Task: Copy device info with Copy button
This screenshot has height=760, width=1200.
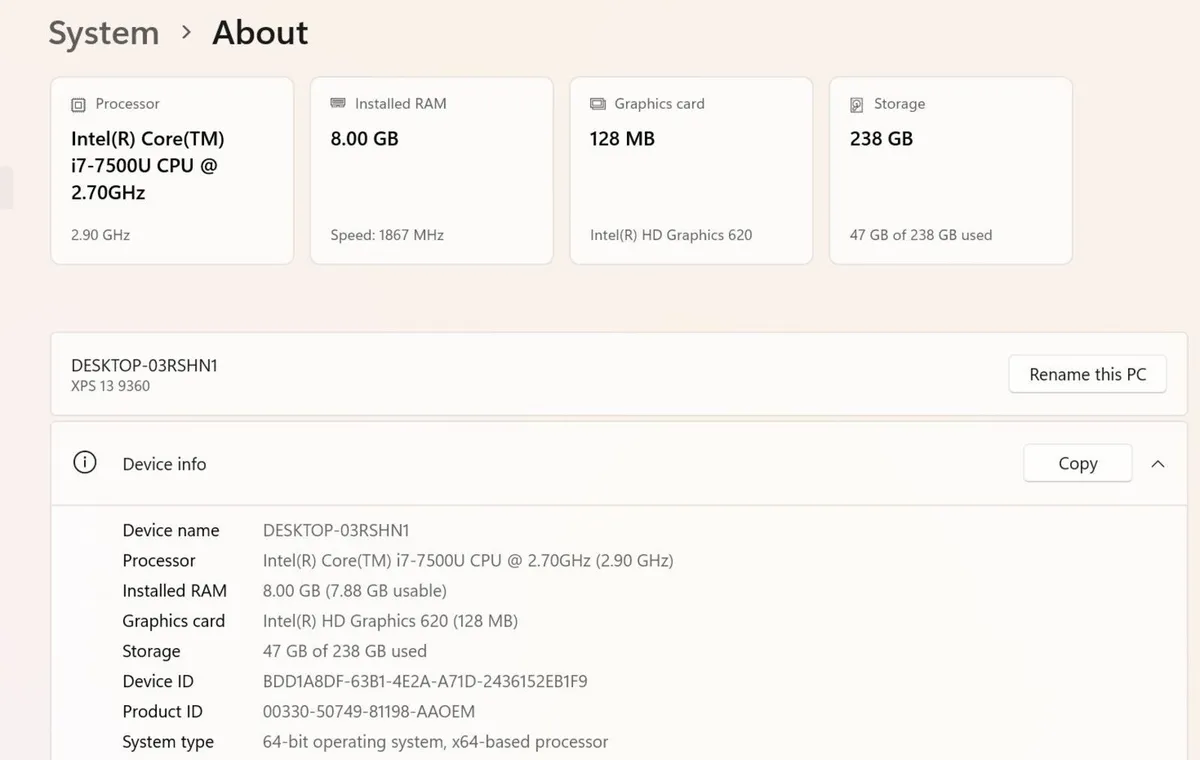Action: tap(1078, 463)
